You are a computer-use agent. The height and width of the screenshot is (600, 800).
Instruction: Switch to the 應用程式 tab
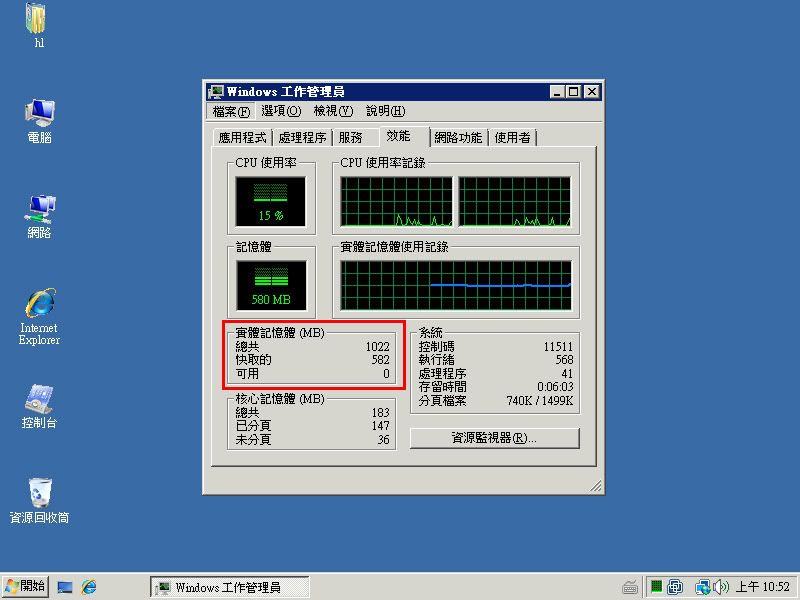(x=242, y=138)
